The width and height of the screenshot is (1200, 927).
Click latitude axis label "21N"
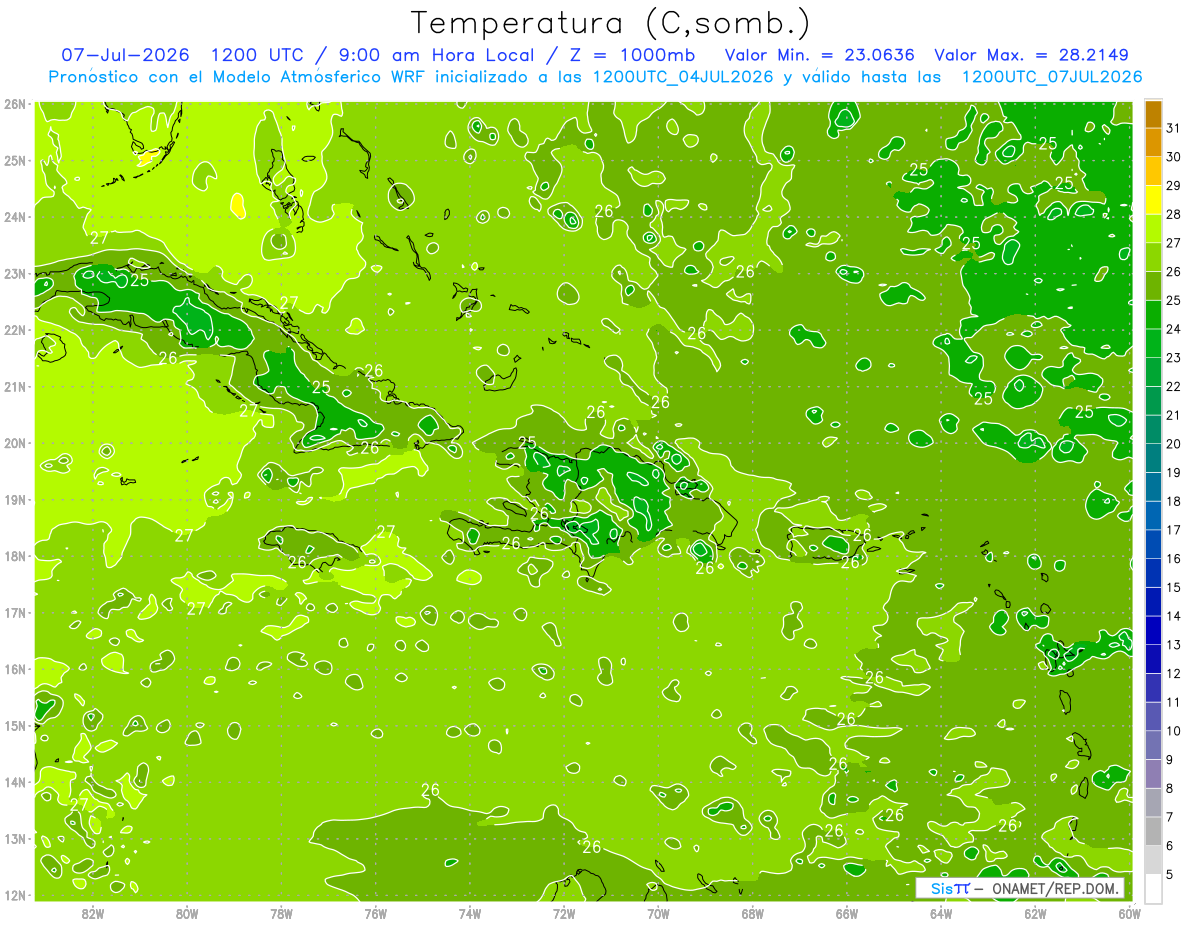click(x=14, y=386)
